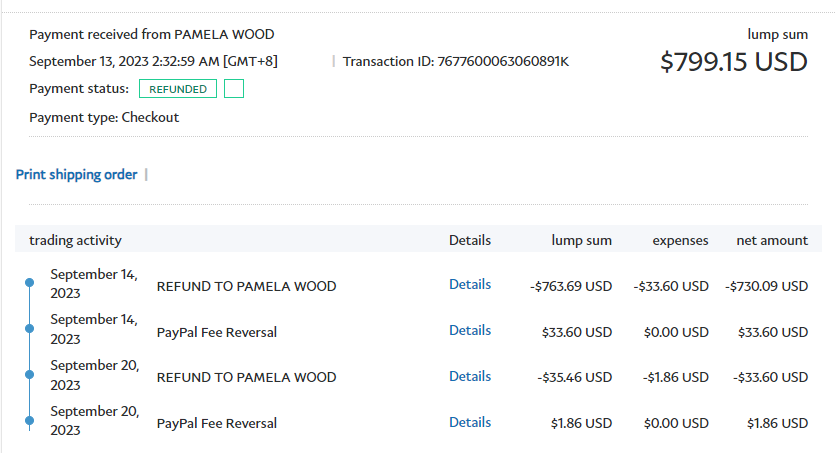Click the first timeline dot for September 14 refund
The width and height of the screenshot is (835, 453).
[29, 283]
